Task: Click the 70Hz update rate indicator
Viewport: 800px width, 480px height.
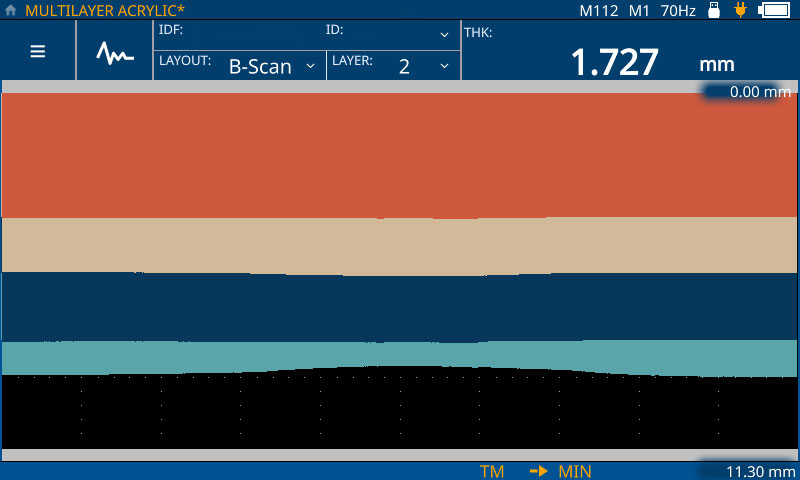Action: tap(678, 11)
